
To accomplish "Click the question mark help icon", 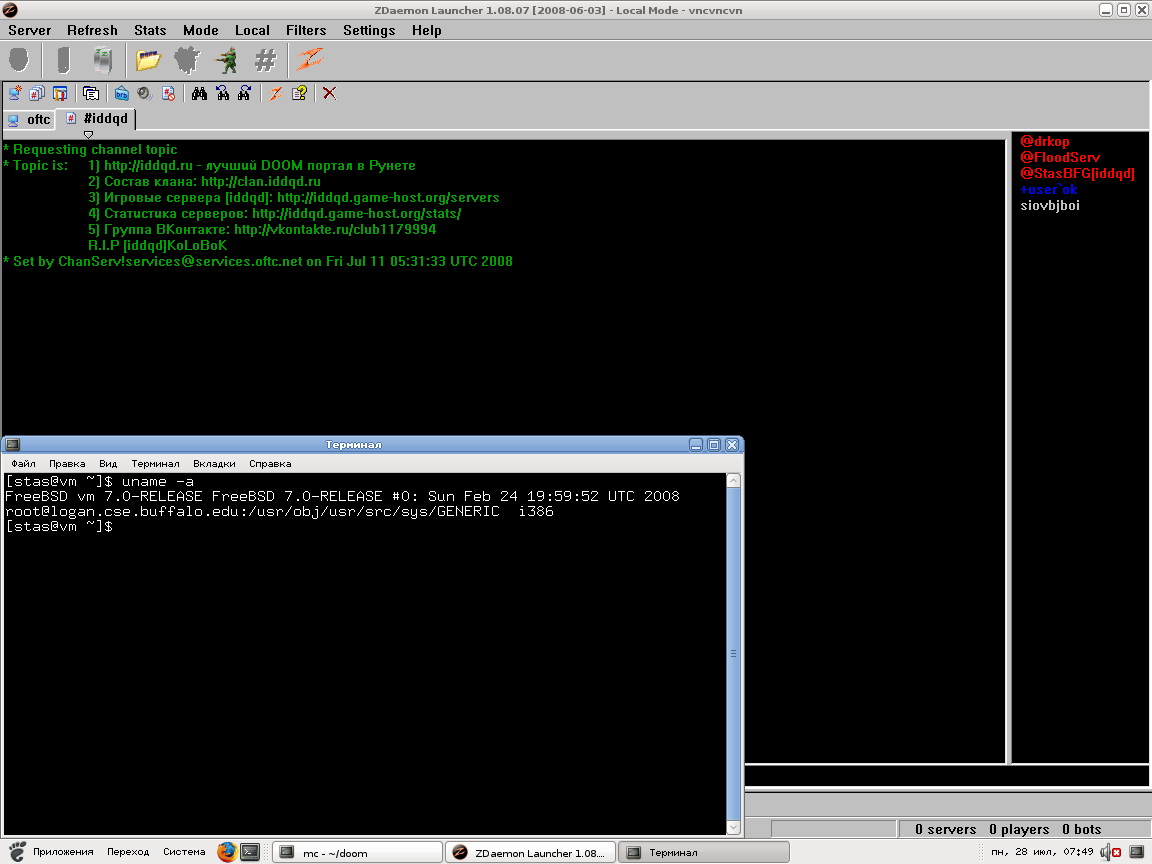I will pos(298,93).
